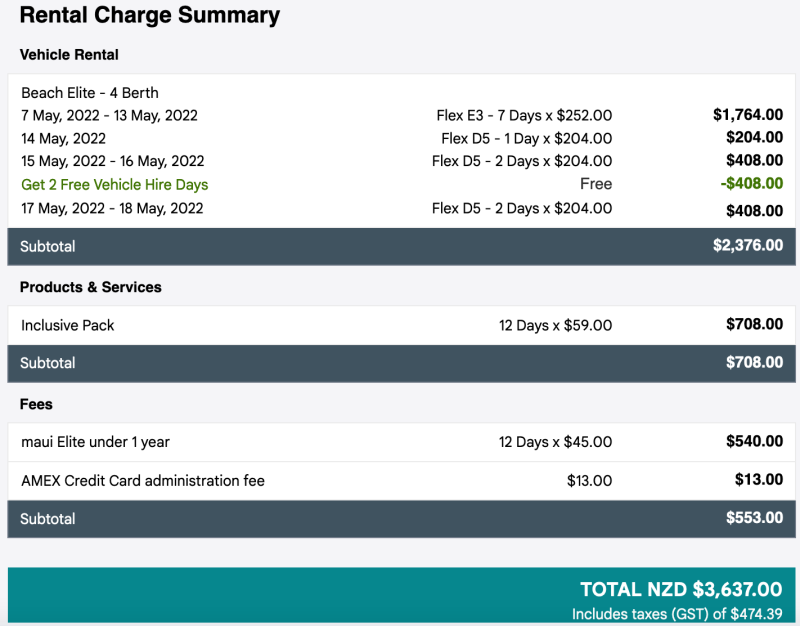Click the Rental Charge Summary heading
The height and width of the screenshot is (626, 800).
pos(149,15)
